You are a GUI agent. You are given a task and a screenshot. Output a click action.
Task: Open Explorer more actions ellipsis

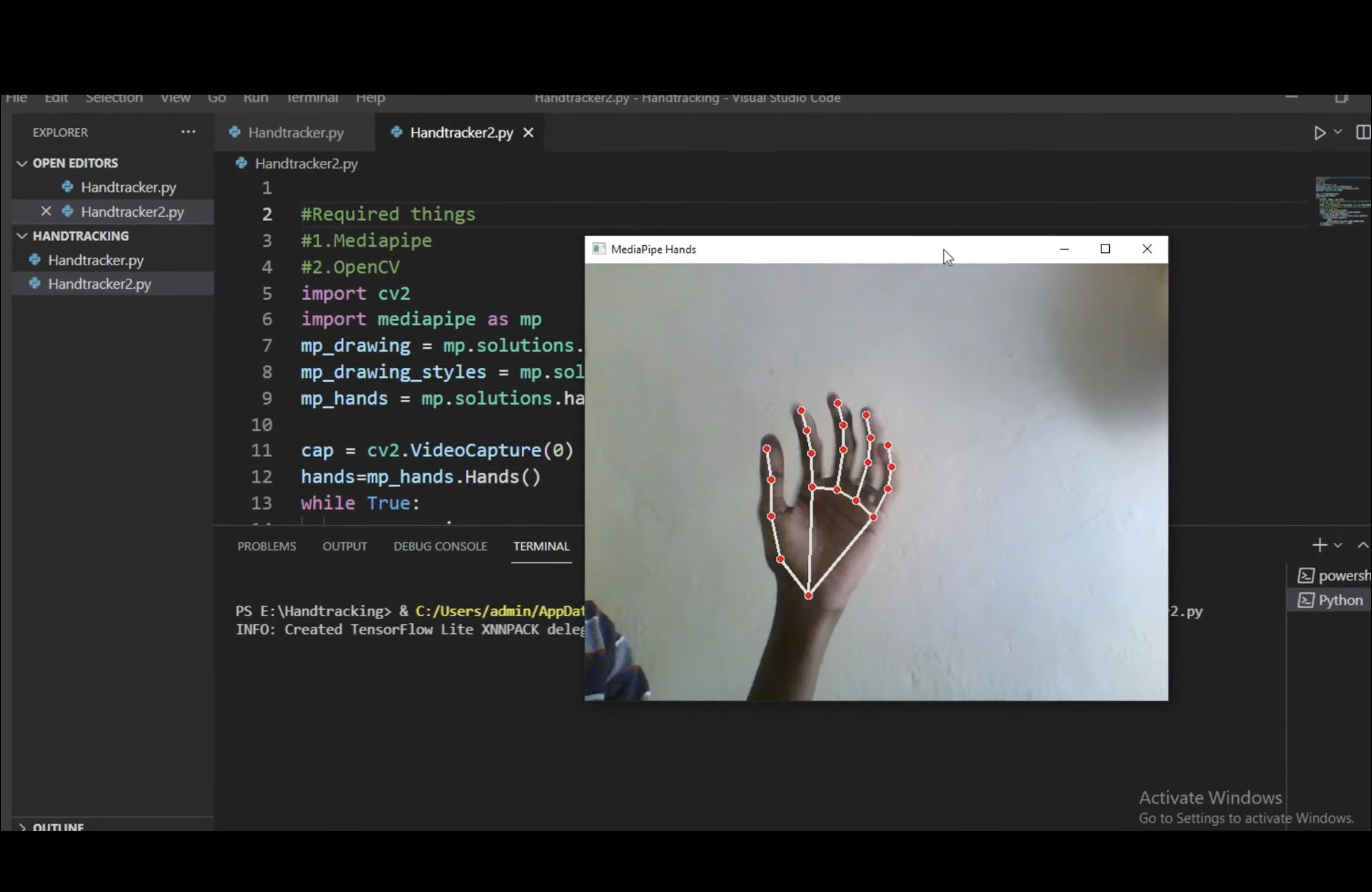pos(188,132)
